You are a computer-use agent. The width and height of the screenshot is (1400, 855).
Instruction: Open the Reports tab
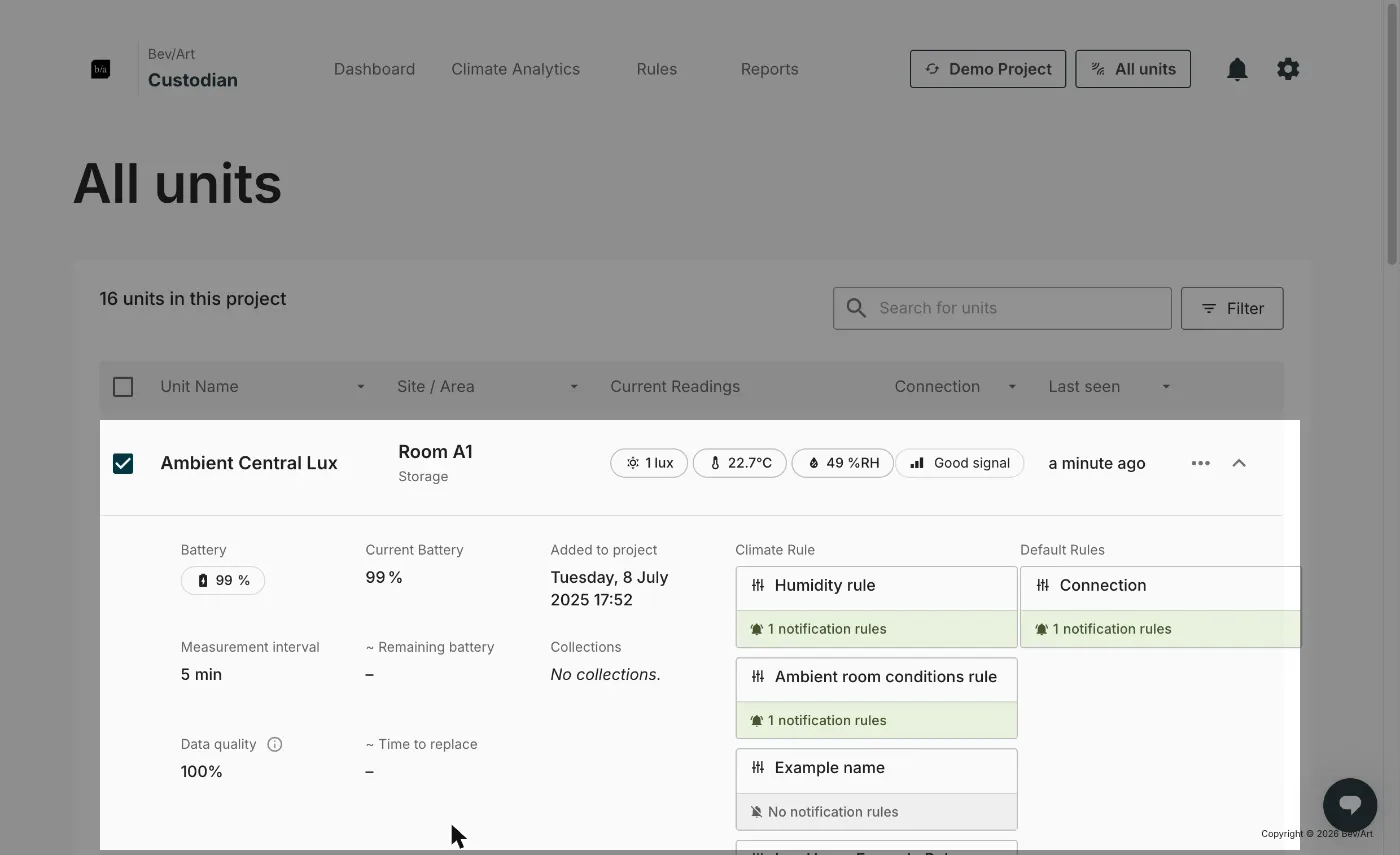pyautogui.click(x=769, y=69)
